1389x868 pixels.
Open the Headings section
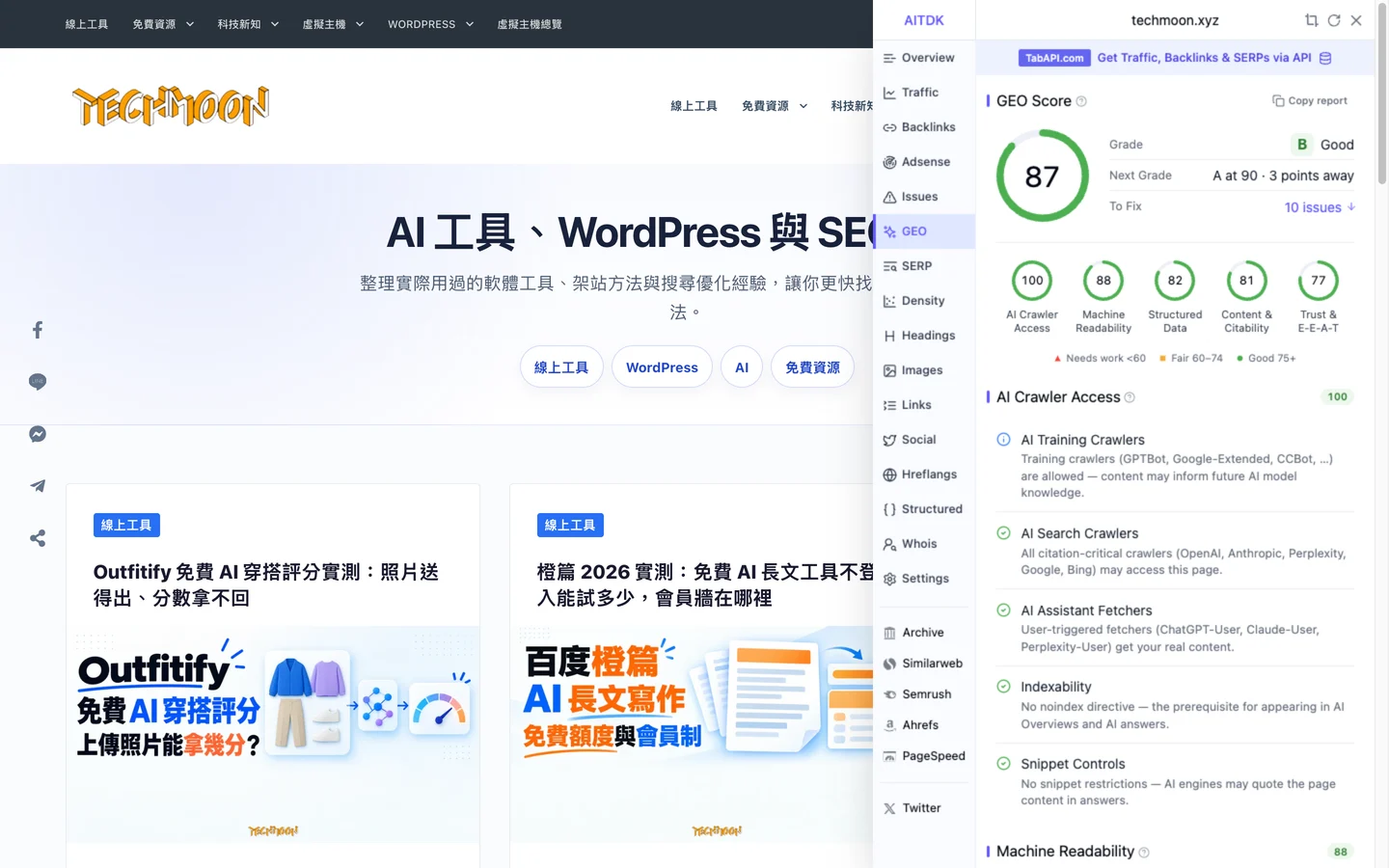pyautogui.click(x=923, y=336)
